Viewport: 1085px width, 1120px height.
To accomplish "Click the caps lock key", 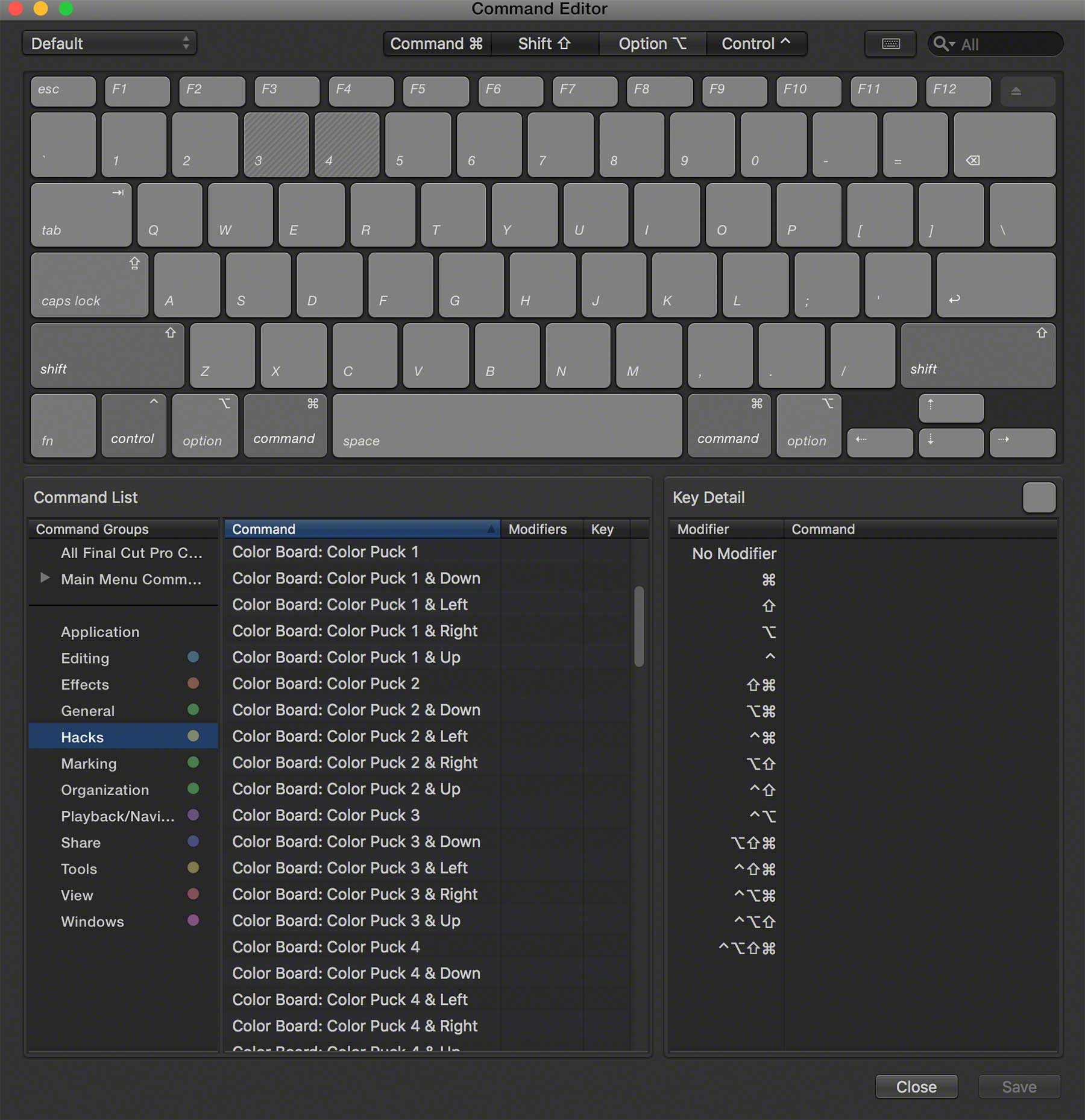I will [89, 285].
